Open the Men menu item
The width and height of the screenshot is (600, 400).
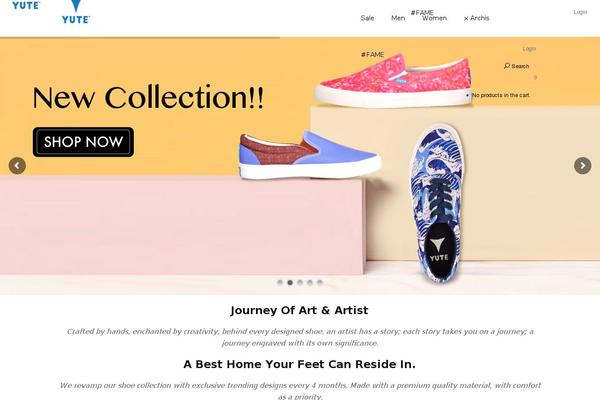click(398, 18)
